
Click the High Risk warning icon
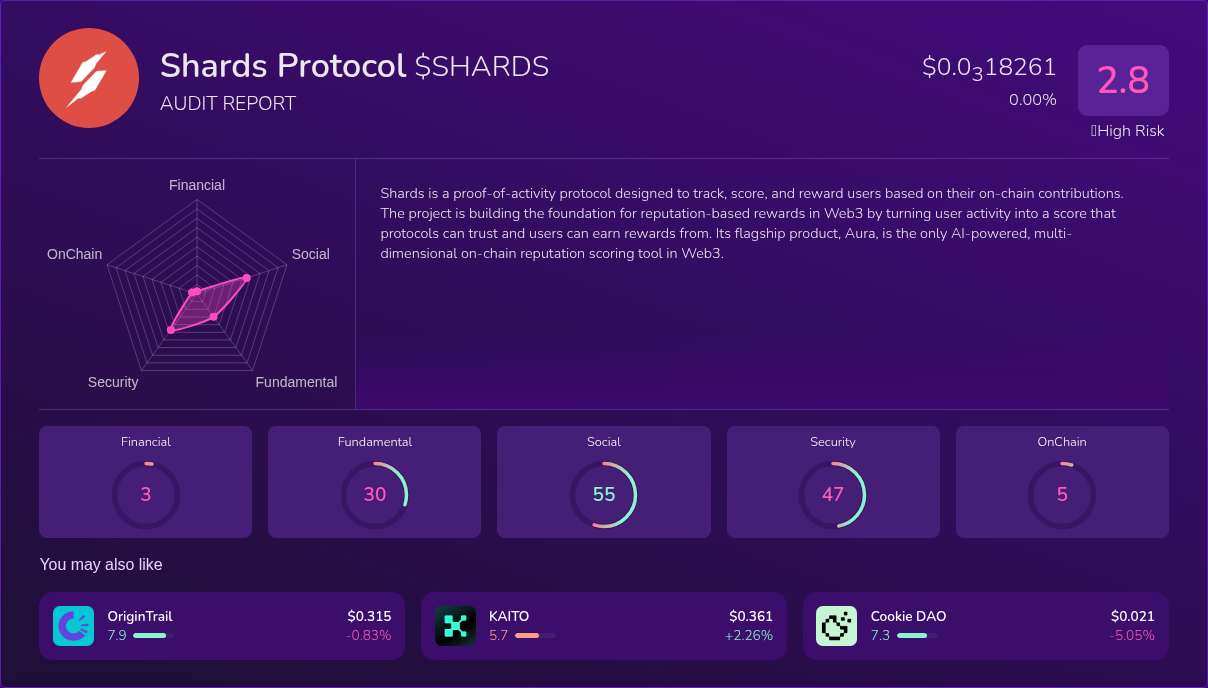[x=1093, y=131]
